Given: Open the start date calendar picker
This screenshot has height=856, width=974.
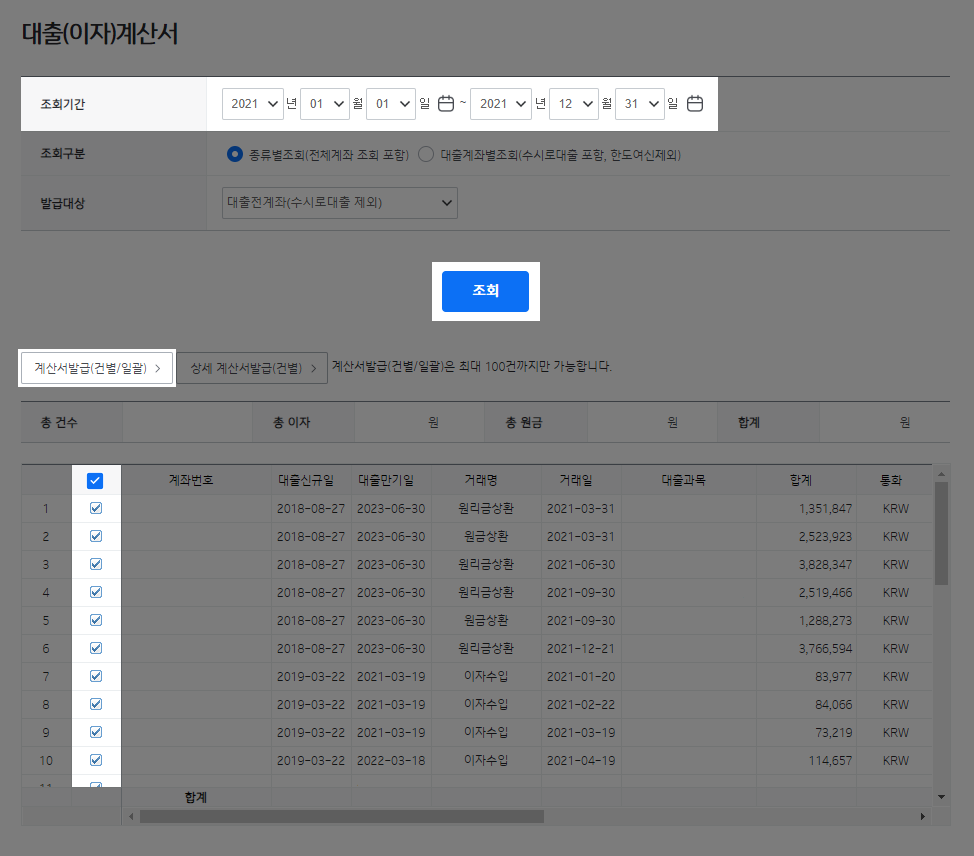Looking at the screenshot, I should tap(444, 103).
